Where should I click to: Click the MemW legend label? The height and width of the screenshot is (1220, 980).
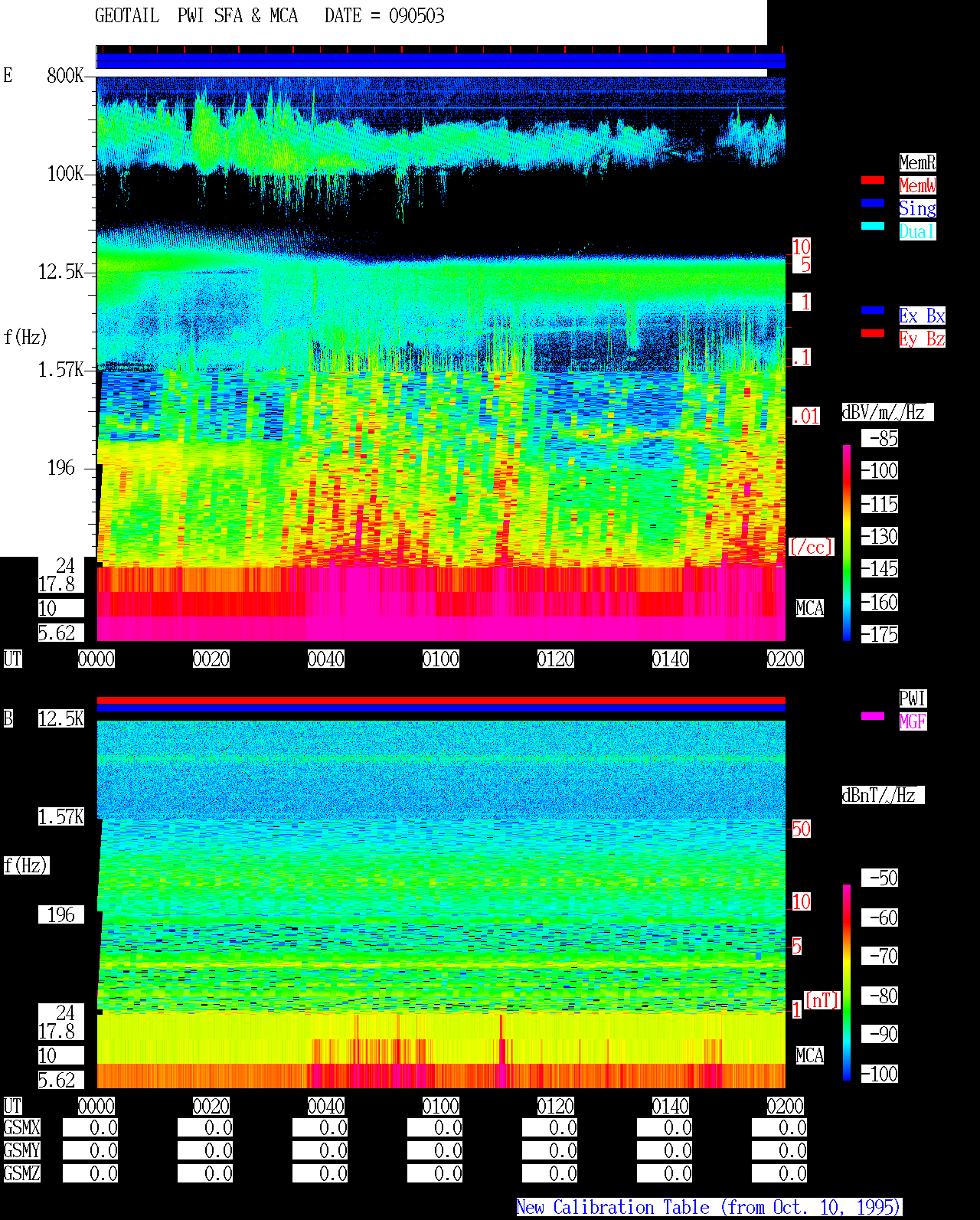917,185
